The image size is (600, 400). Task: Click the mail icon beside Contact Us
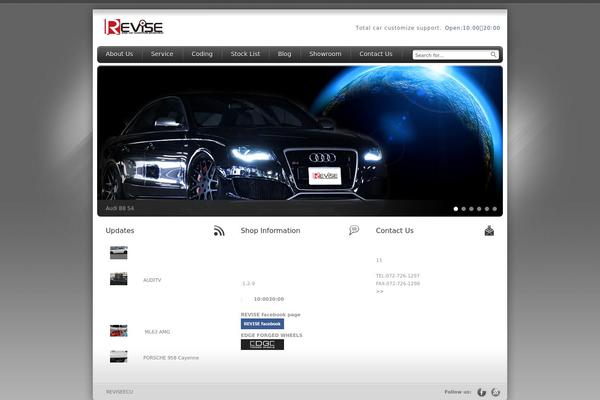[489, 230]
